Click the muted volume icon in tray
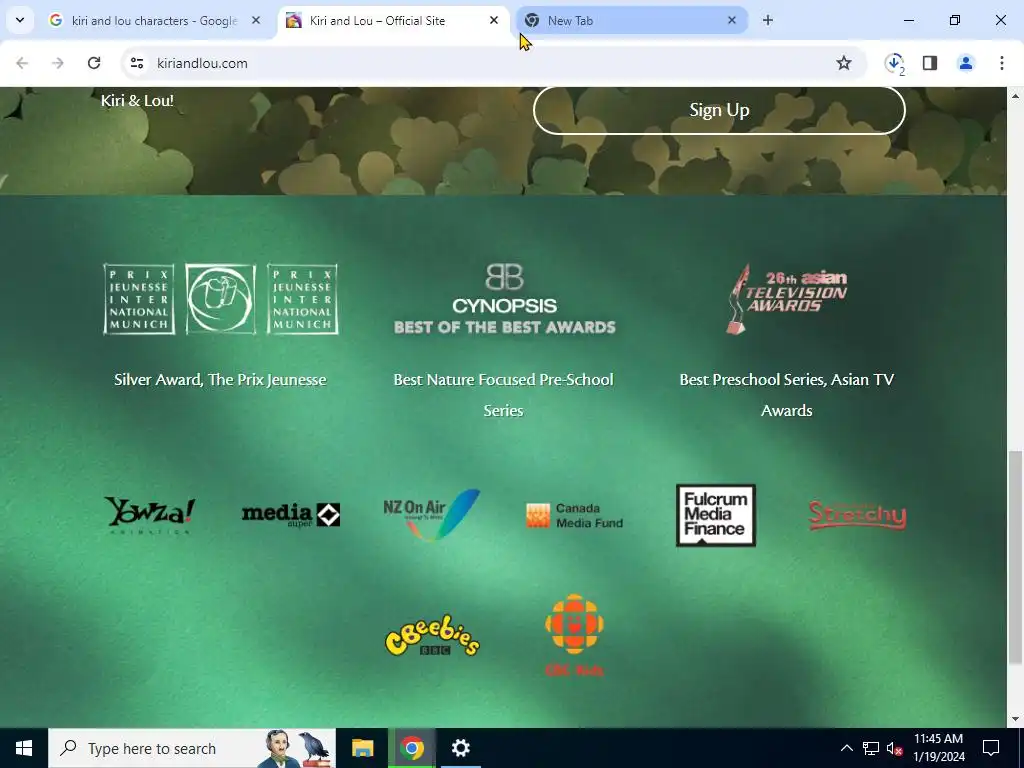Viewport: 1024px width, 768px height. click(x=895, y=748)
